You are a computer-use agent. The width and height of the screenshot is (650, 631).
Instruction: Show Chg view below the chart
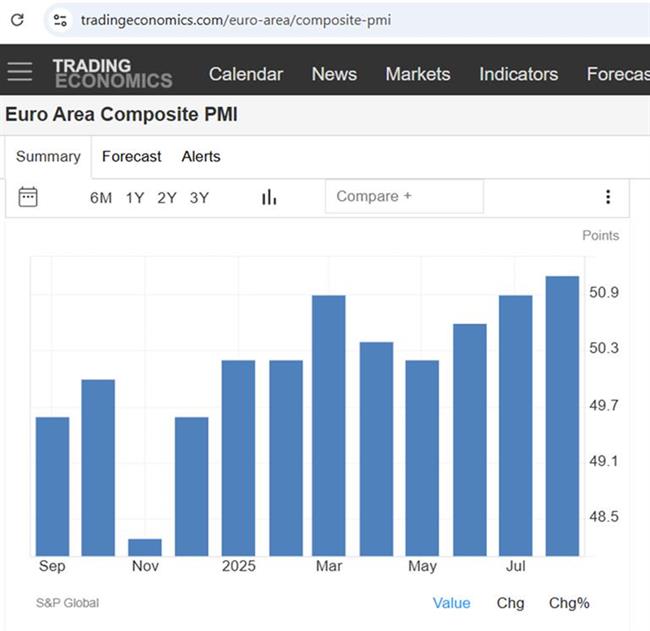(x=510, y=603)
